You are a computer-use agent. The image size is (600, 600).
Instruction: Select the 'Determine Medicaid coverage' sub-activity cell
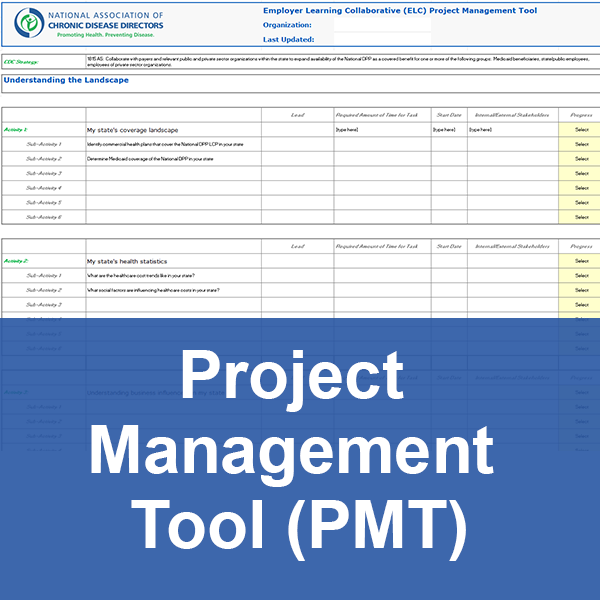pyautogui.click(x=174, y=159)
